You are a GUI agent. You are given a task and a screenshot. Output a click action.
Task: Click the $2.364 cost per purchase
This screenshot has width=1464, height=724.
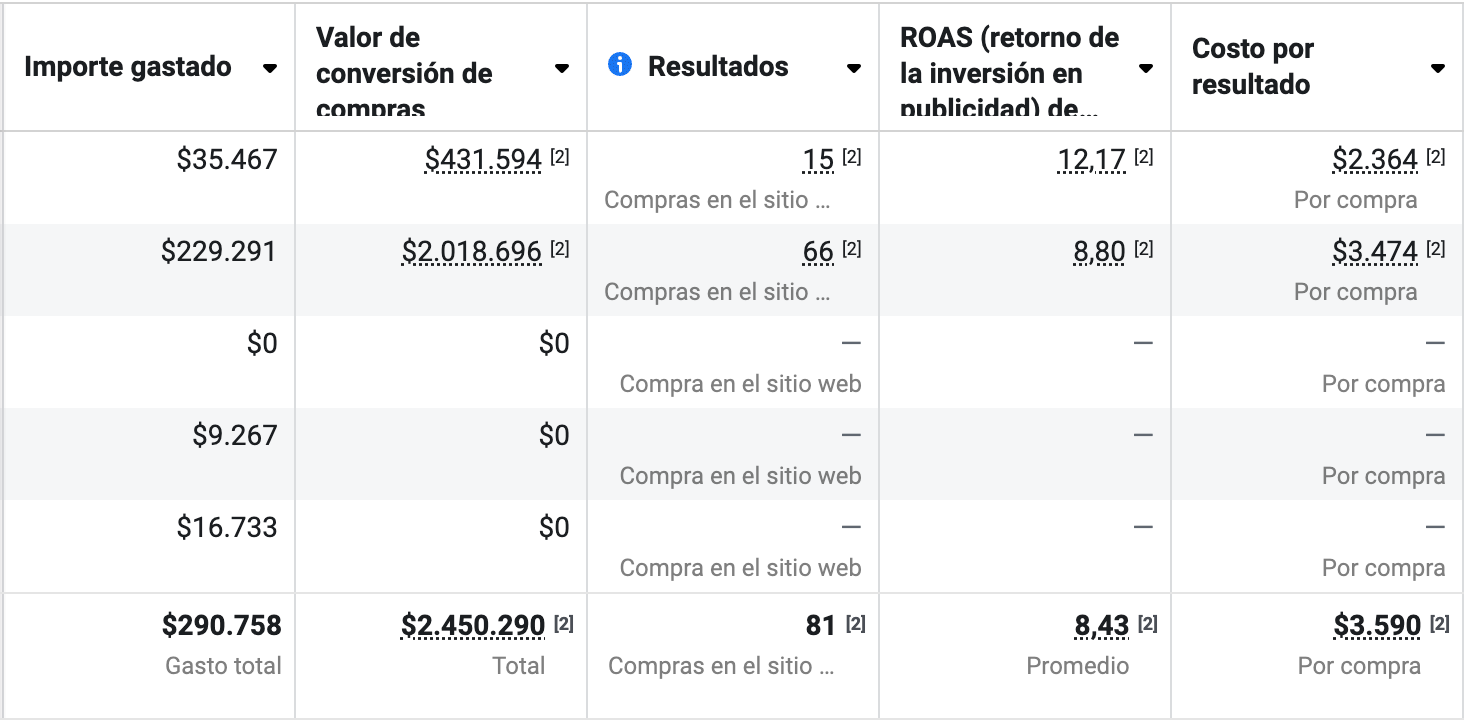(x=1374, y=160)
